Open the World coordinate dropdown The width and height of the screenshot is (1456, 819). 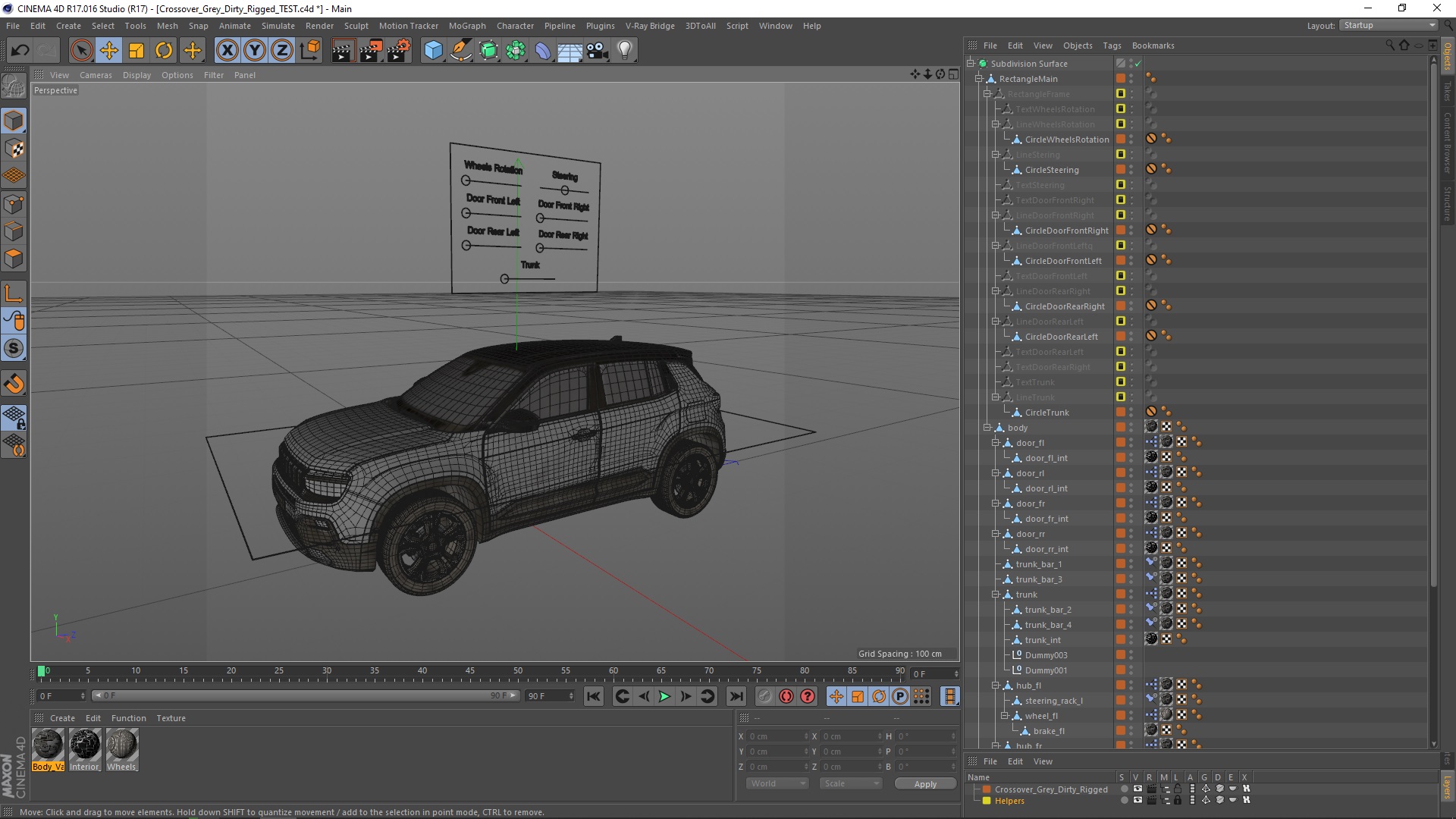point(777,783)
